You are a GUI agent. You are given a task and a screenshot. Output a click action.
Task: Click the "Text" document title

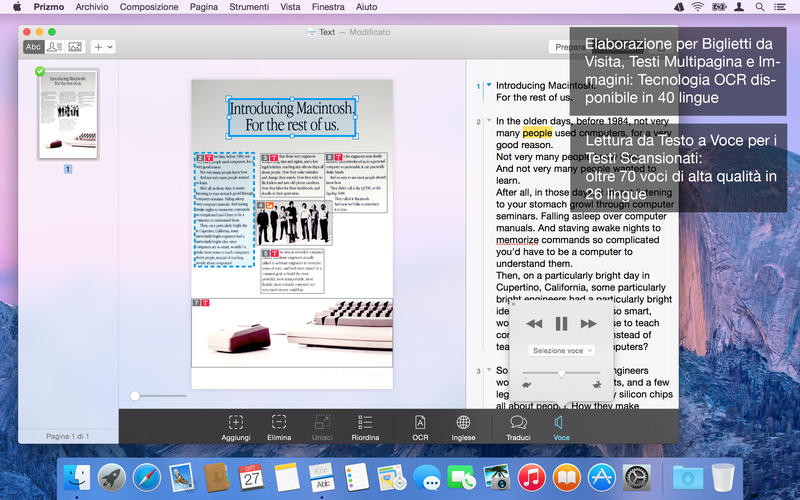click(327, 32)
